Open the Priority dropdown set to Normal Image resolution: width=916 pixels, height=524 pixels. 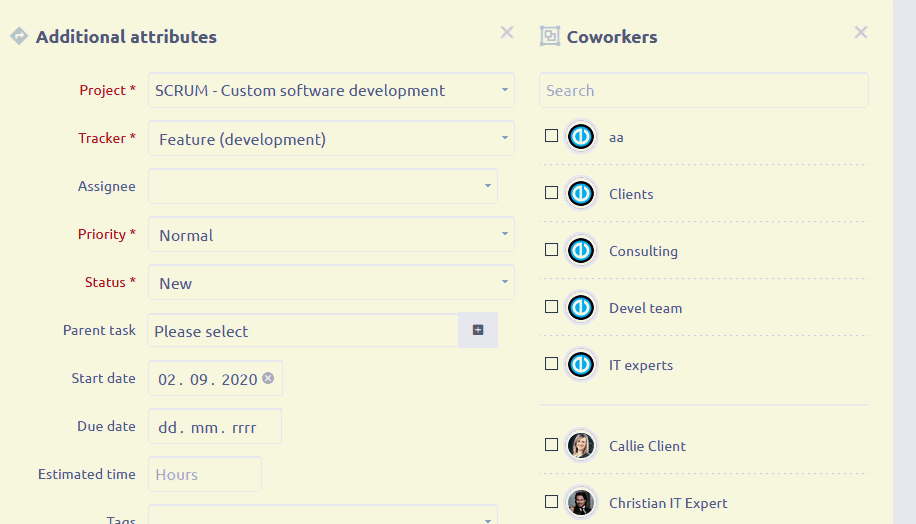click(331, 235)
